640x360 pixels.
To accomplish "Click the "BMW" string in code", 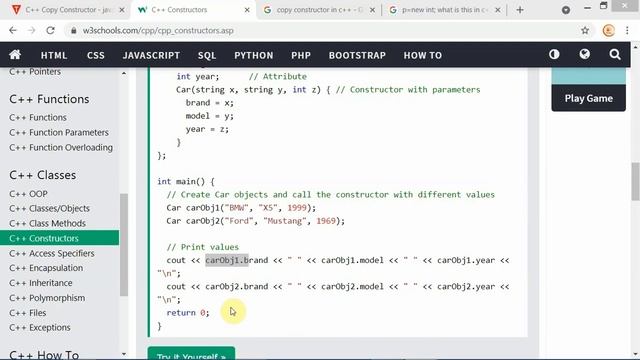I will click(x=237, y=208).
